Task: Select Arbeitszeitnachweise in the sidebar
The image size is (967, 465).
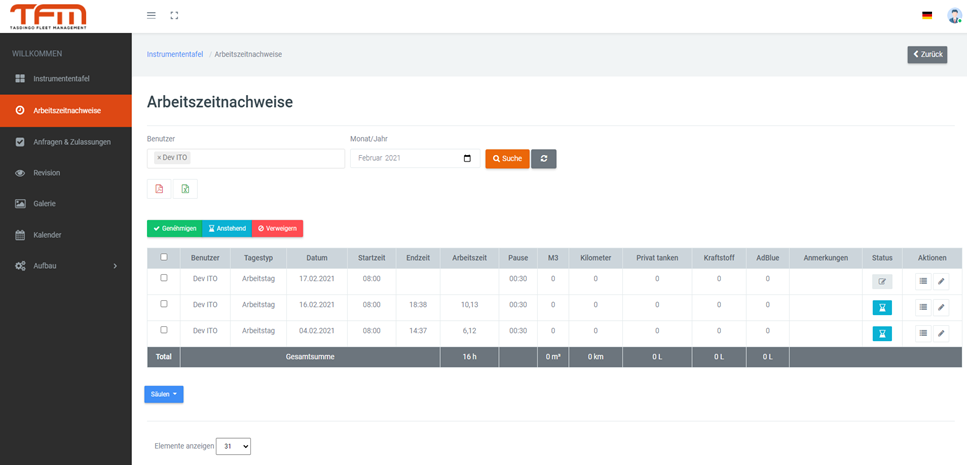Action: 65,110
